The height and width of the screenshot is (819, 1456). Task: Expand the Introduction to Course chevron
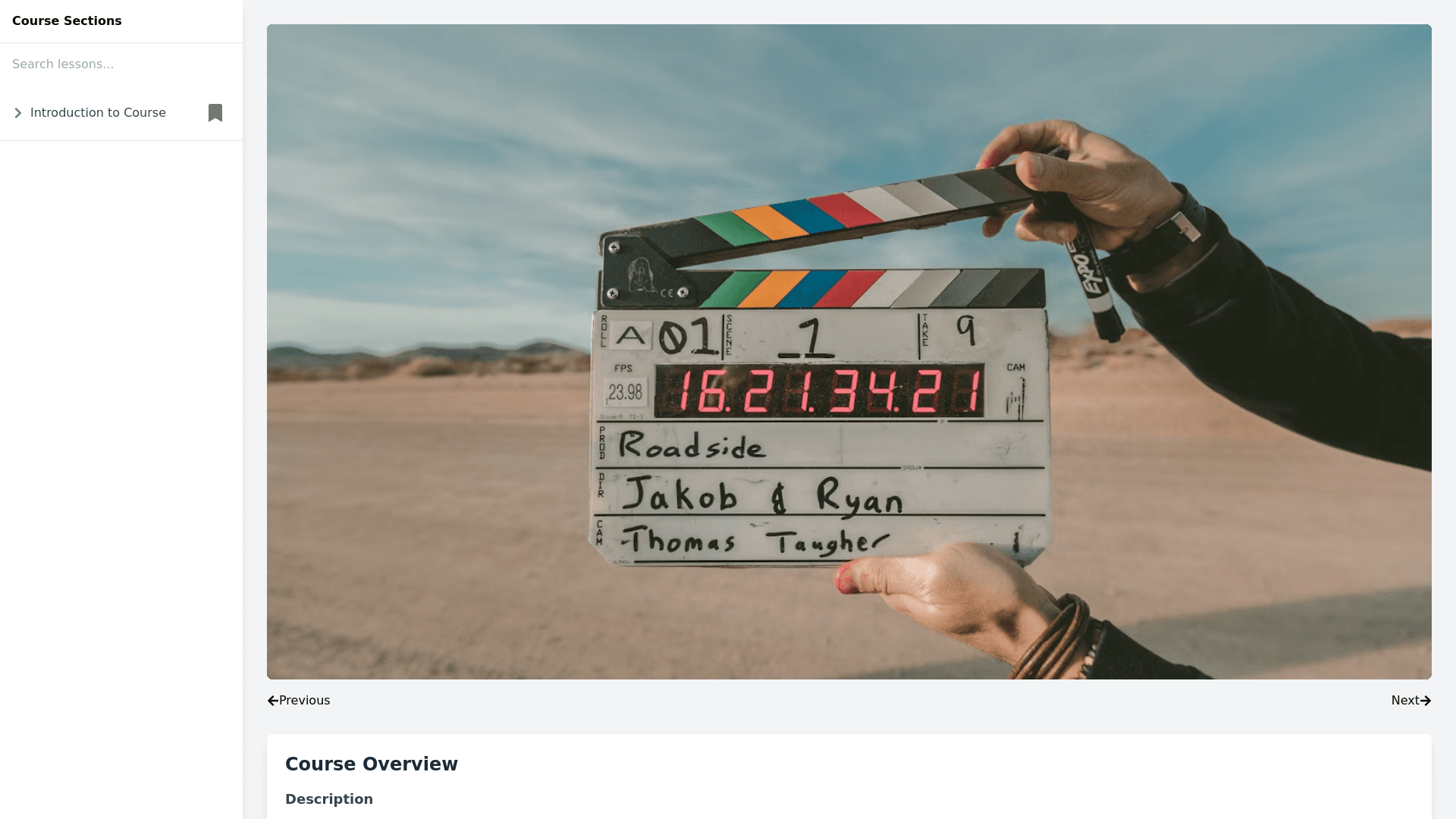[x=18, y=113]
